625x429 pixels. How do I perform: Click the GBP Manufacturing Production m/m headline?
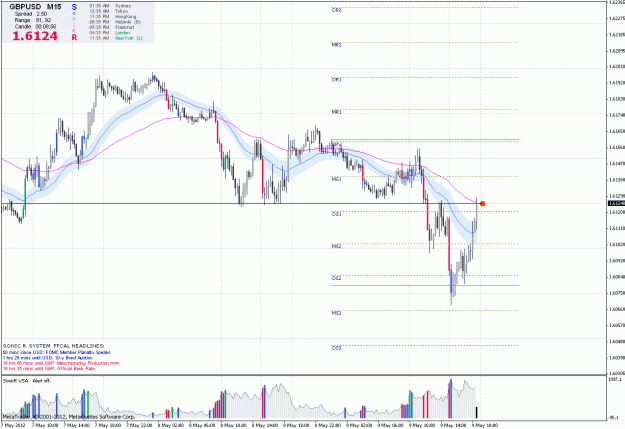61,363
